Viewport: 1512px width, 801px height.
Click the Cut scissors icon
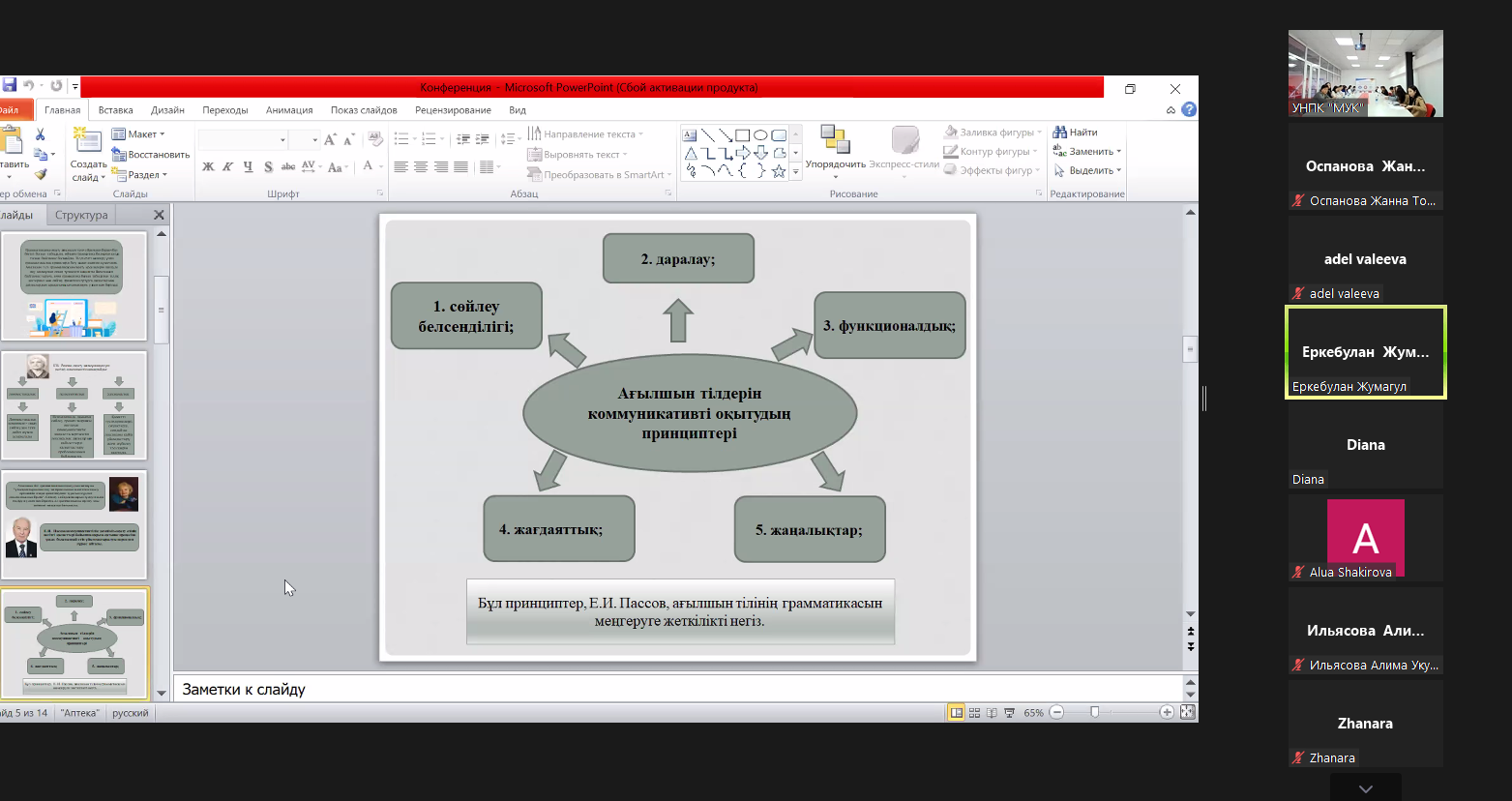41,134
